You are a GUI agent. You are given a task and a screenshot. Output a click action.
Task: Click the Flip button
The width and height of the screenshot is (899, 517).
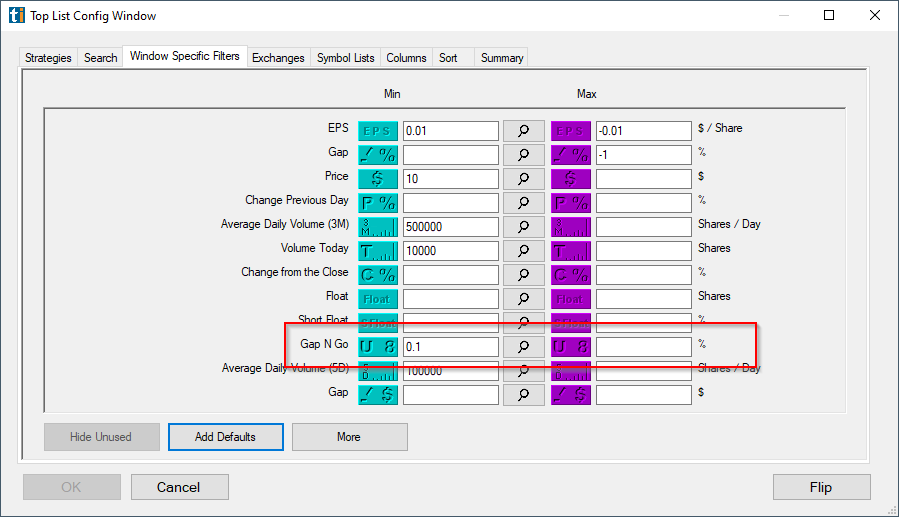point(821,487)
